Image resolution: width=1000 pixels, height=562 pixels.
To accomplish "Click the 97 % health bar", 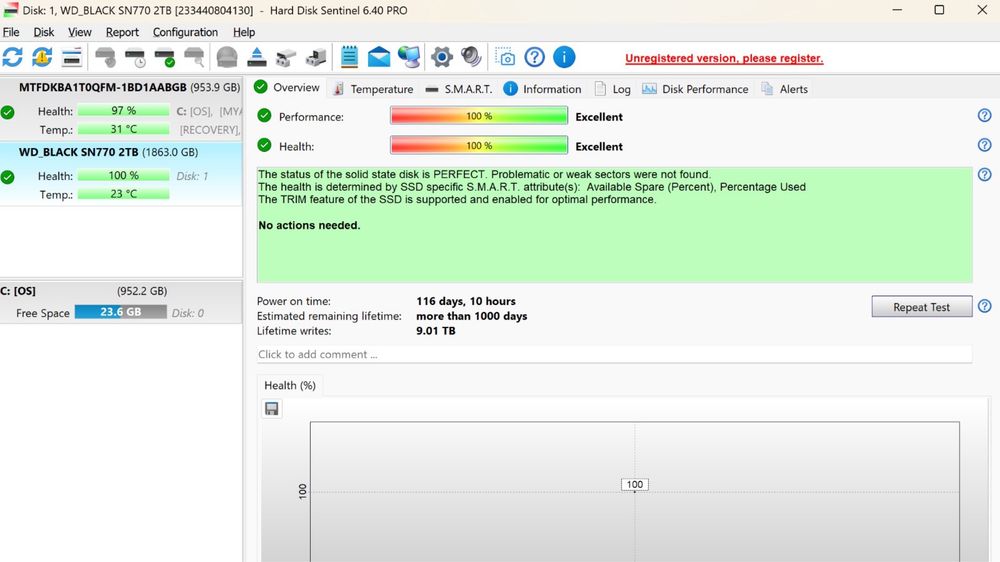I will point(124,111).
